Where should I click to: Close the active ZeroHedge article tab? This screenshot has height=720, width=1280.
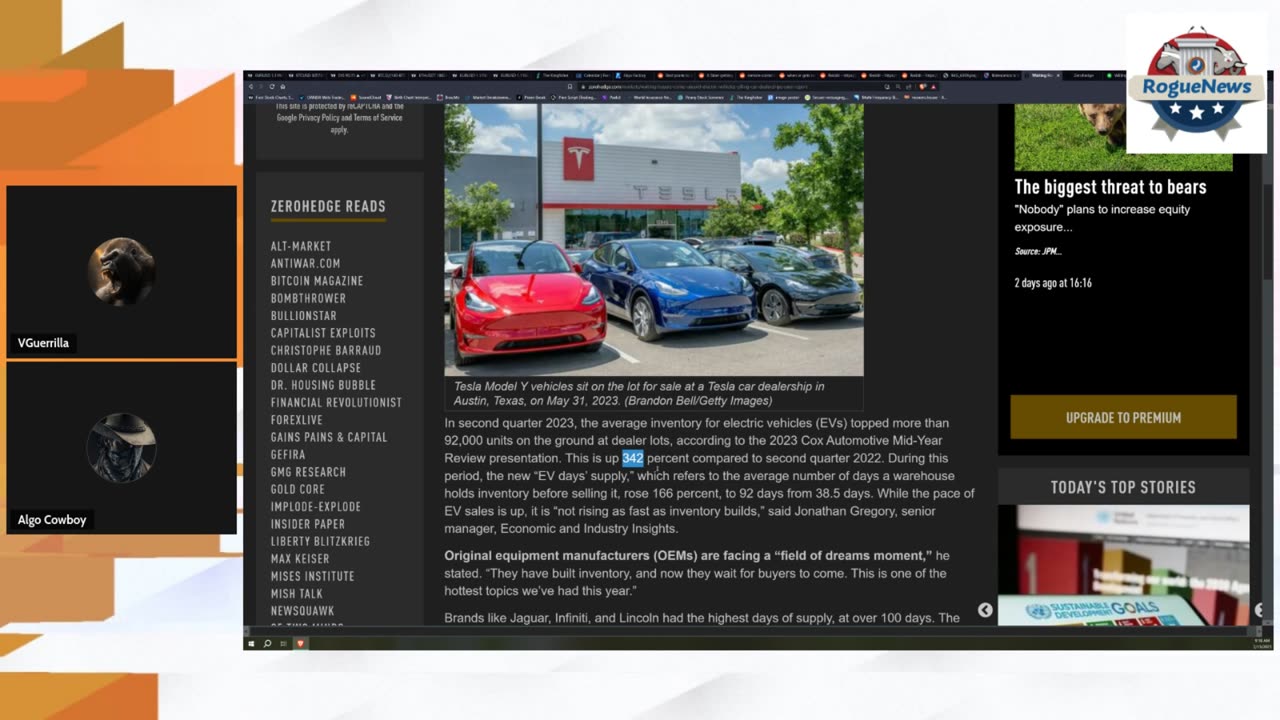coord(1058,75)
